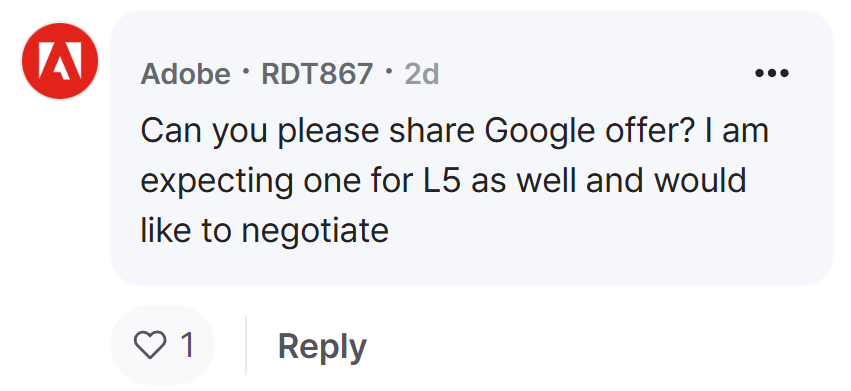The width and height of the screenshot is (851, 391).
Task: Expand comment actions via ellipsis
Action: [772, 73]
